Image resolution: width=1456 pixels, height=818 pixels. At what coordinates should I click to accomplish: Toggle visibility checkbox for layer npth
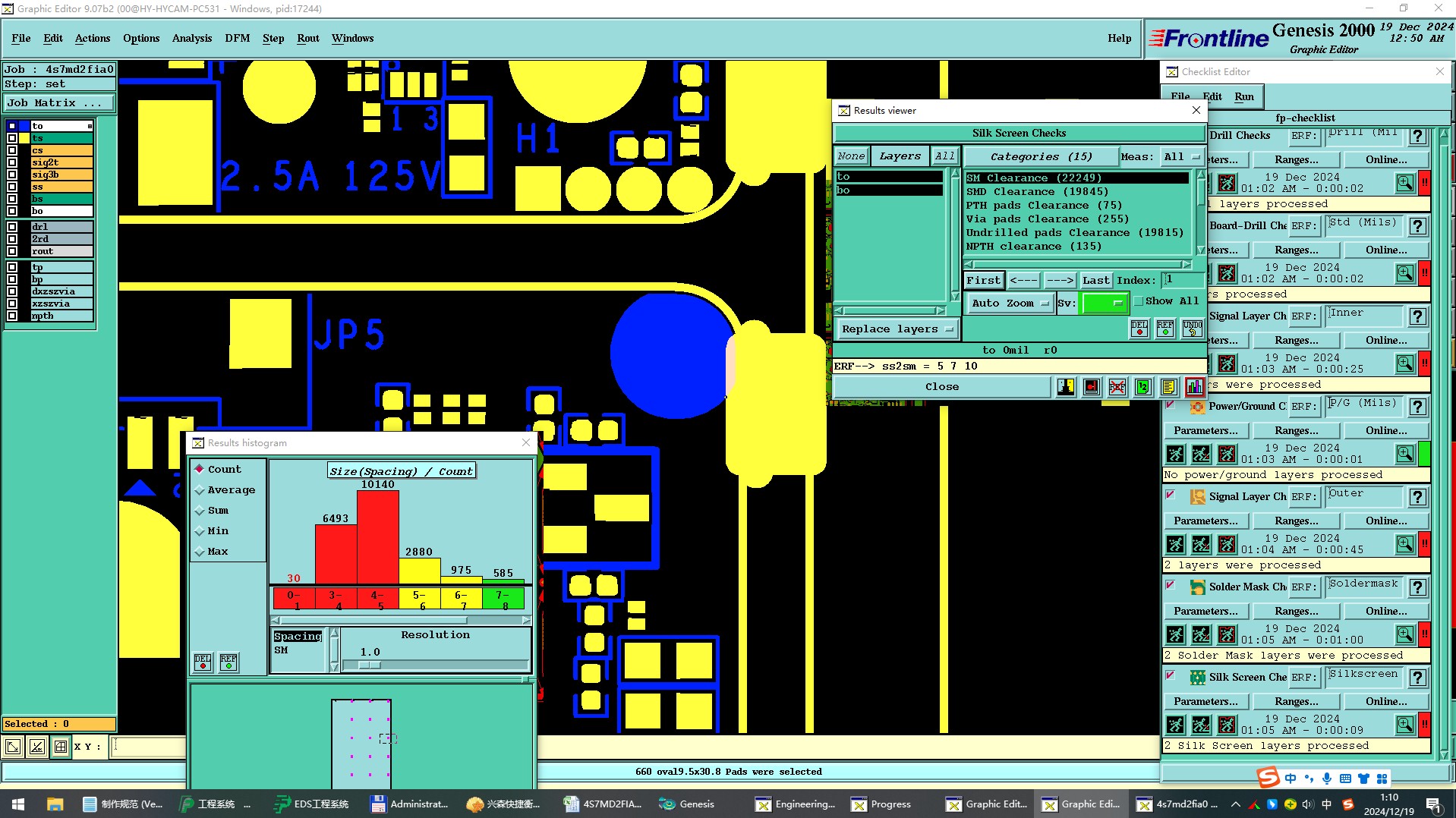pyautogui.click(x=12, y=316)
